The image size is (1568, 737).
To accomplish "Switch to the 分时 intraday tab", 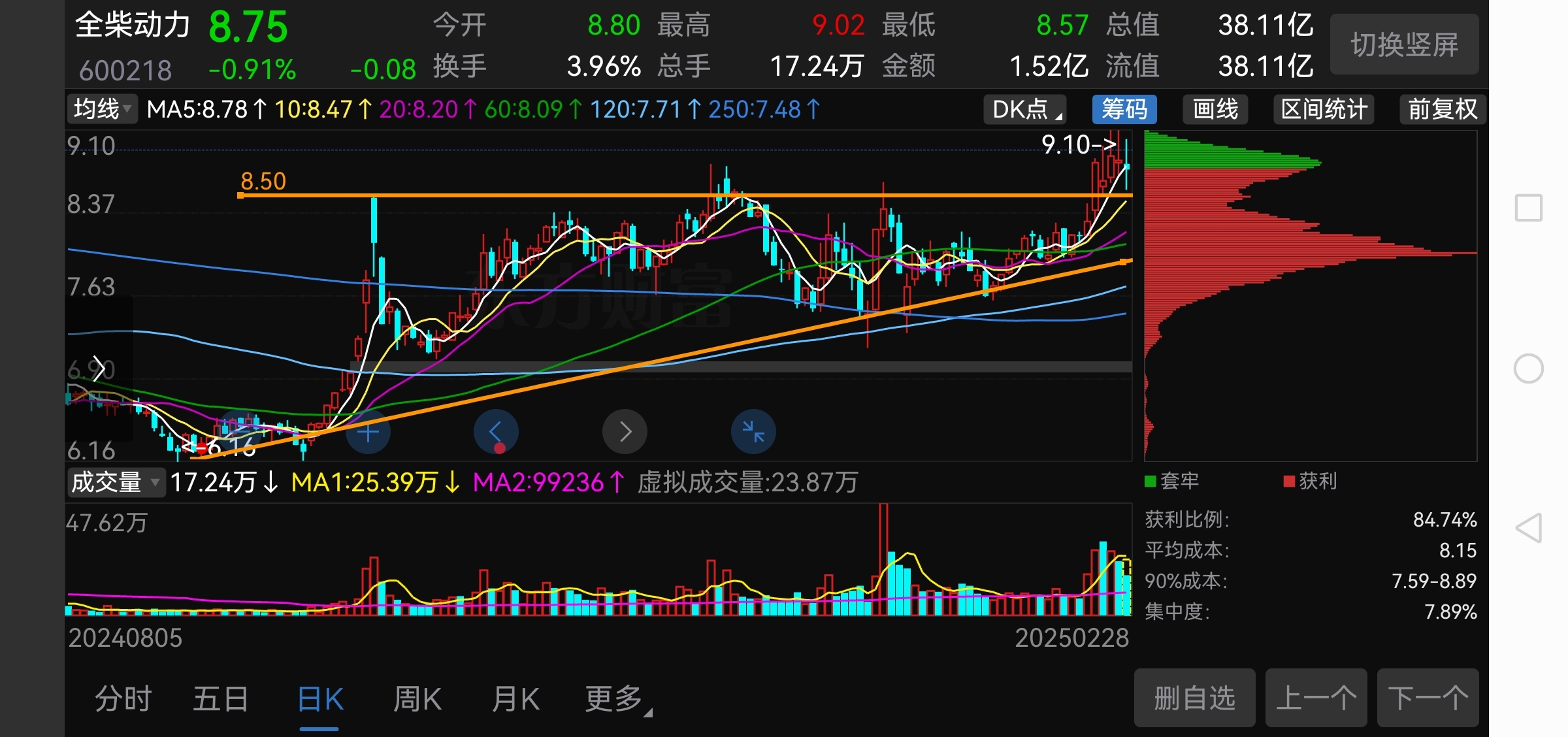I will (123, 699).
